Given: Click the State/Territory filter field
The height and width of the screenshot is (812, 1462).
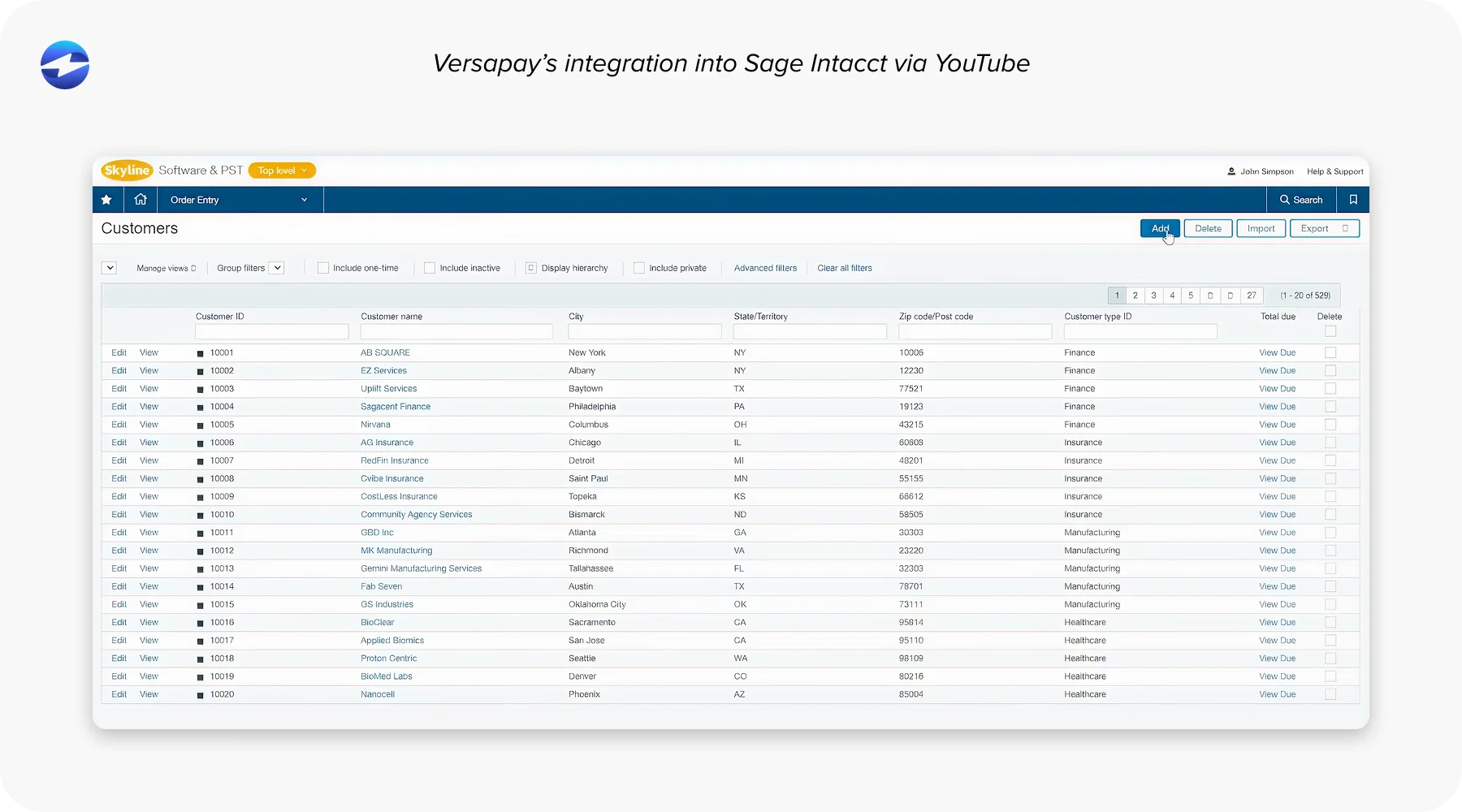Looking at the screenshot, I should pos(810,331).
